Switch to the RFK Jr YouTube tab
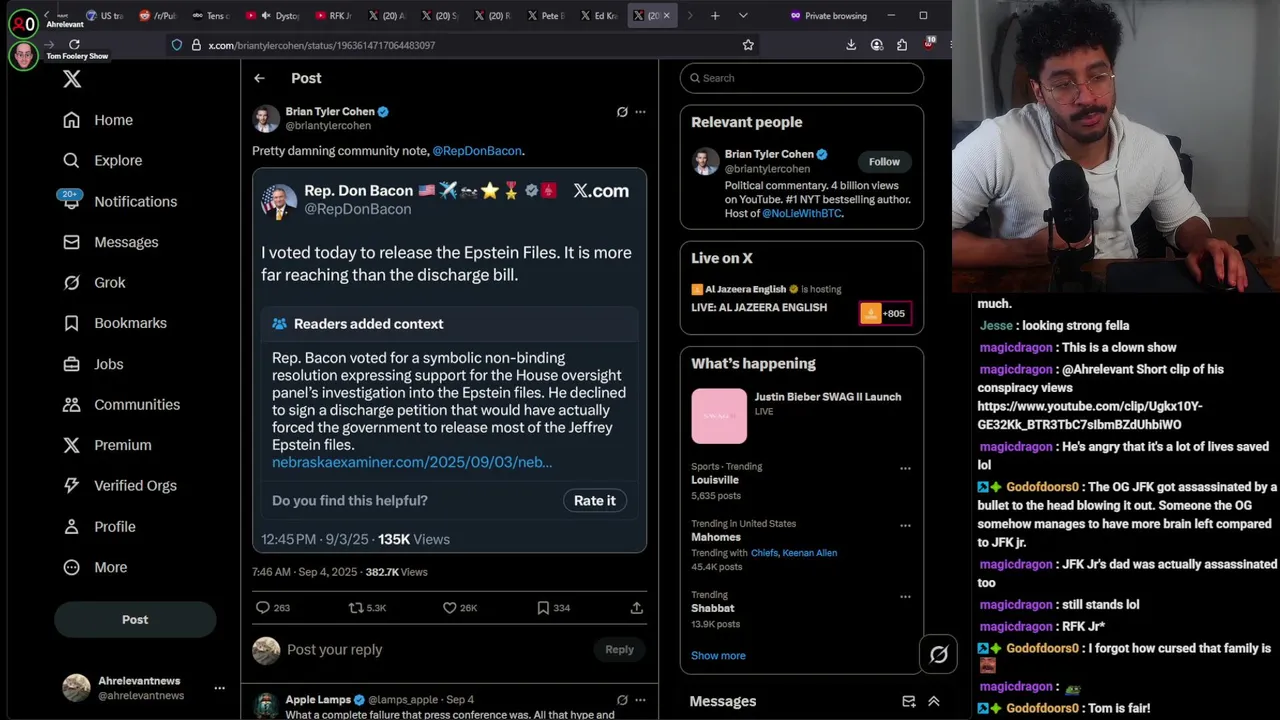This screenshot has height=720, width=1280. click(334, 16)
